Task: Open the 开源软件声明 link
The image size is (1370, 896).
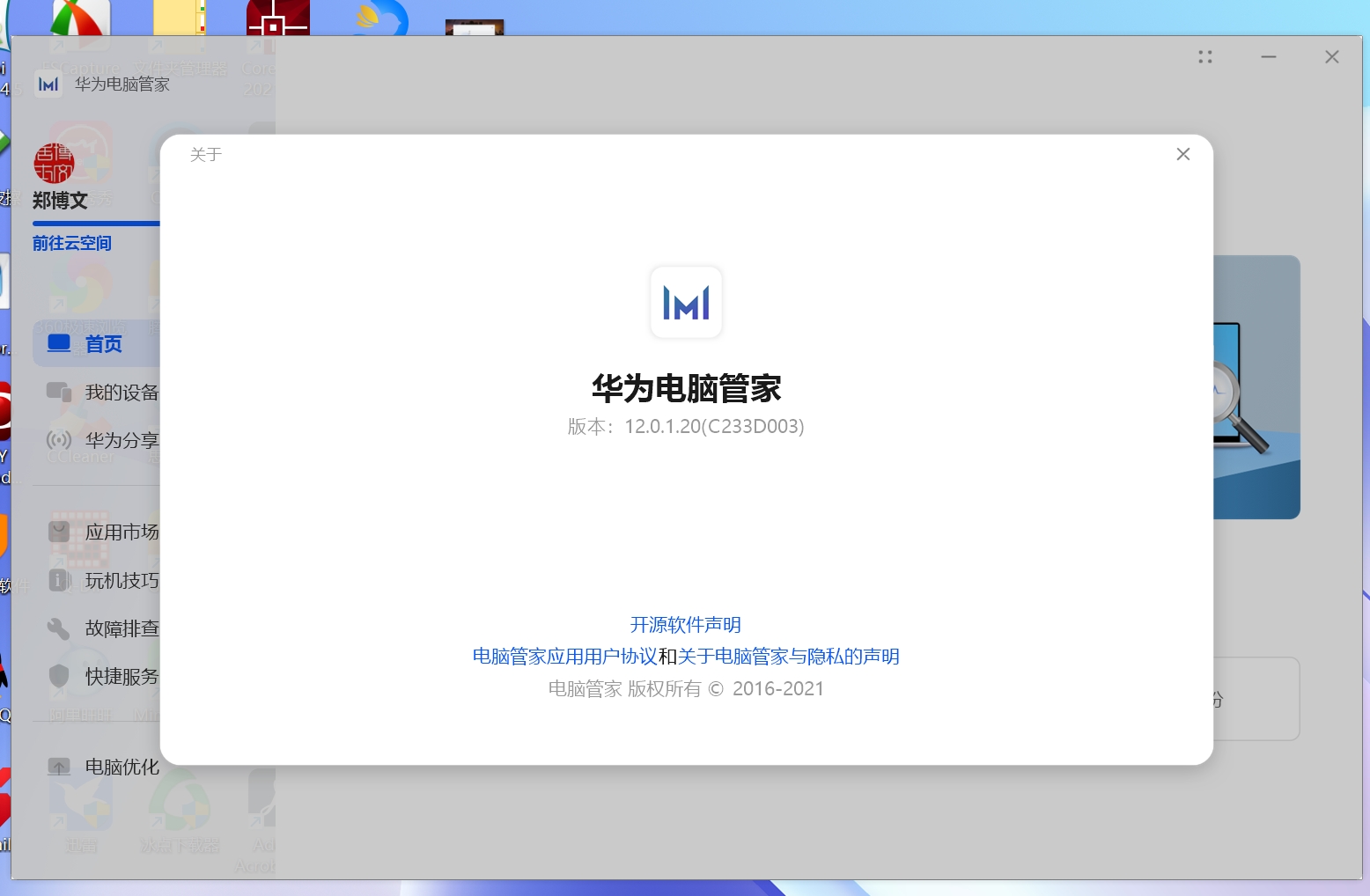Action: 686,625
